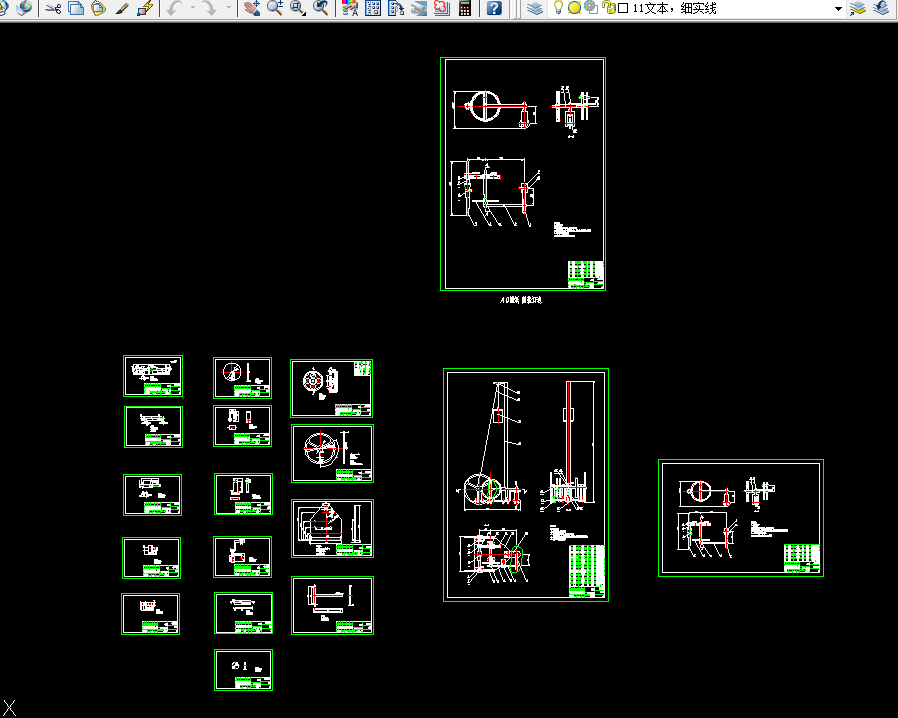
Task: Click the Undo arrow
Action: (175, 8)
